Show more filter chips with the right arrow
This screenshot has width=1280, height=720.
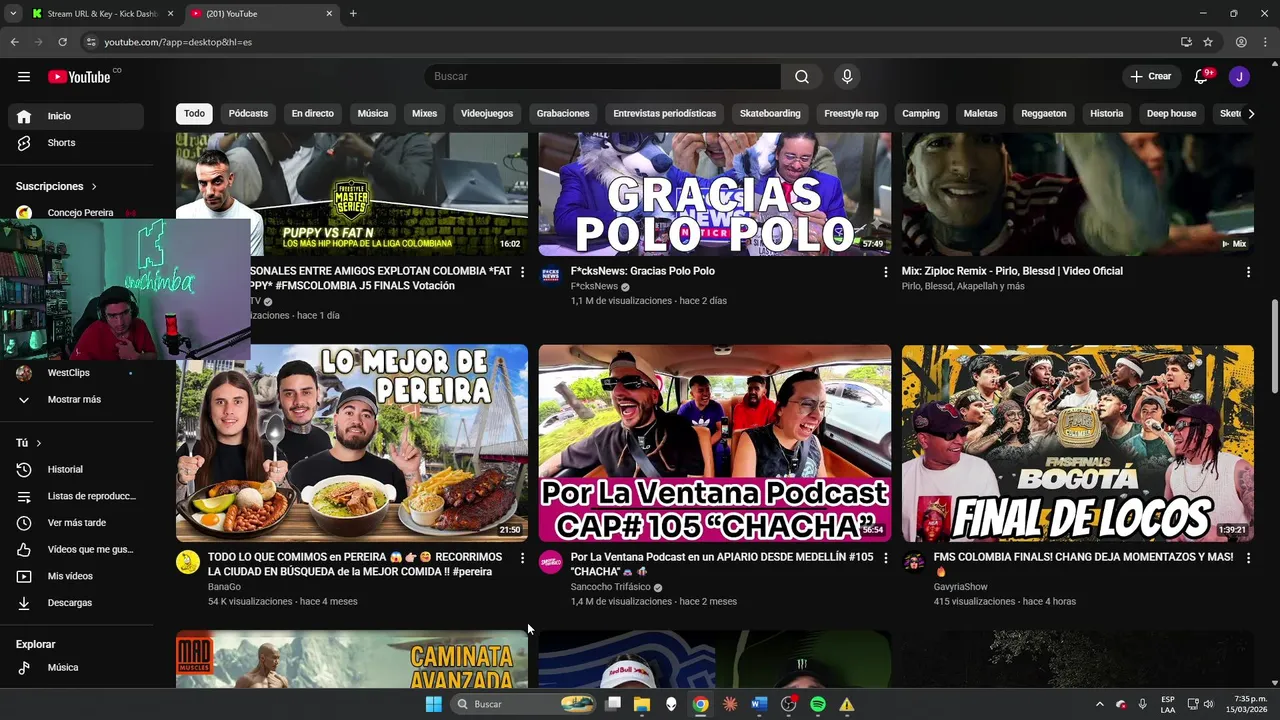[x=1251, y=114]
